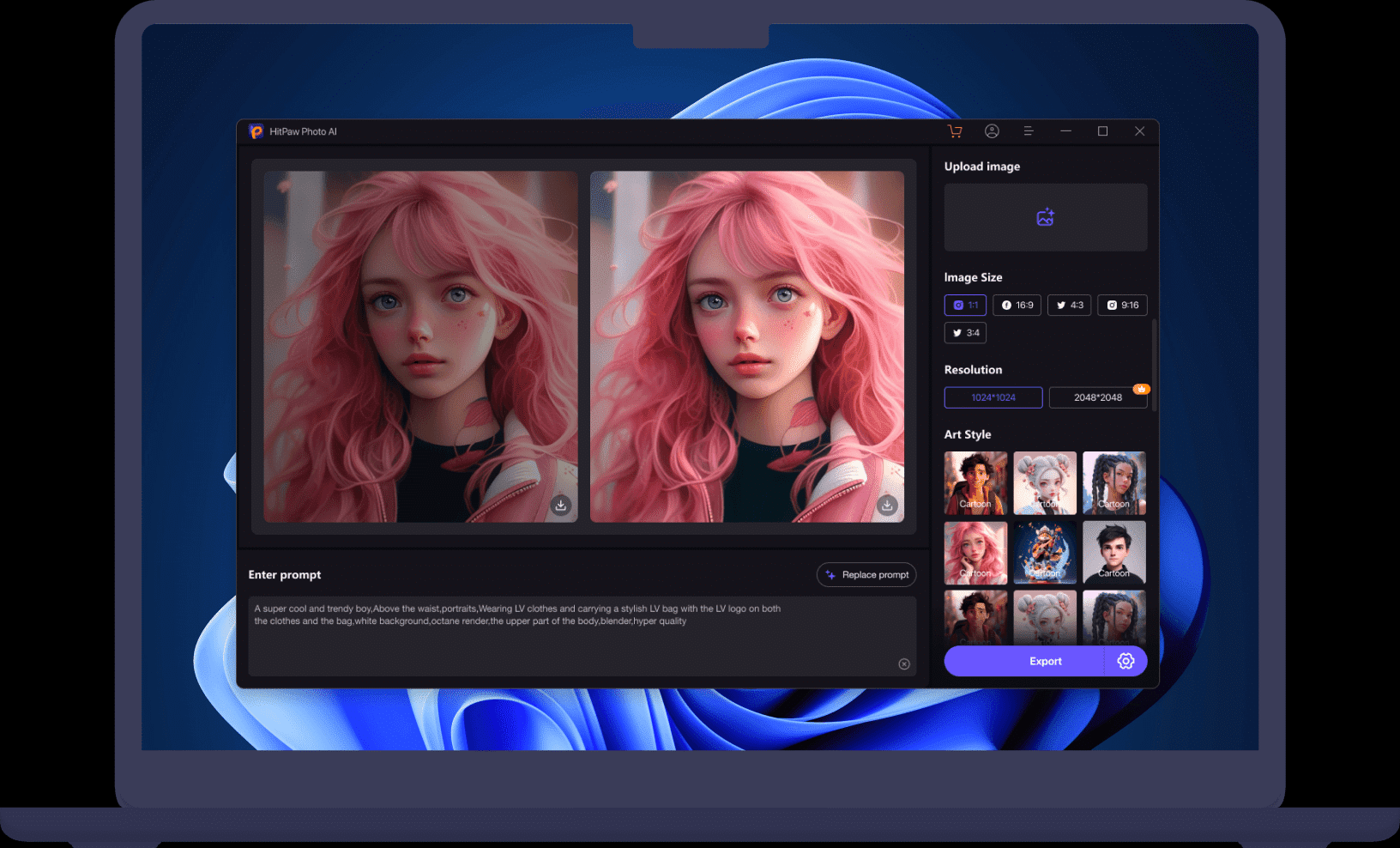Click the image upload icon in Upload image panel
This screenshot has height=848, width=1400.
pyautogui.click(x=1045, y=217)
